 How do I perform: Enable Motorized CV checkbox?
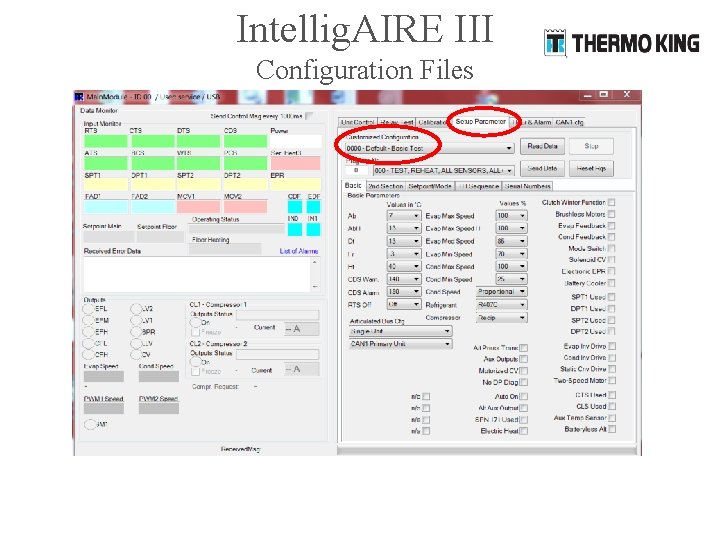coord(524,371)
